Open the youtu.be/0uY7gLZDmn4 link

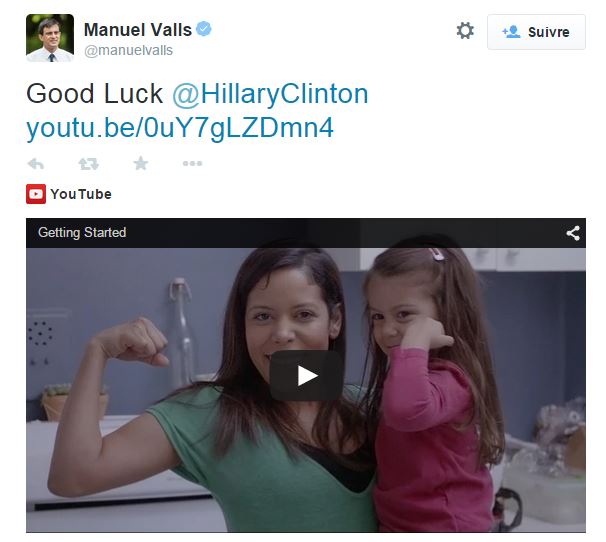(180, 128)
